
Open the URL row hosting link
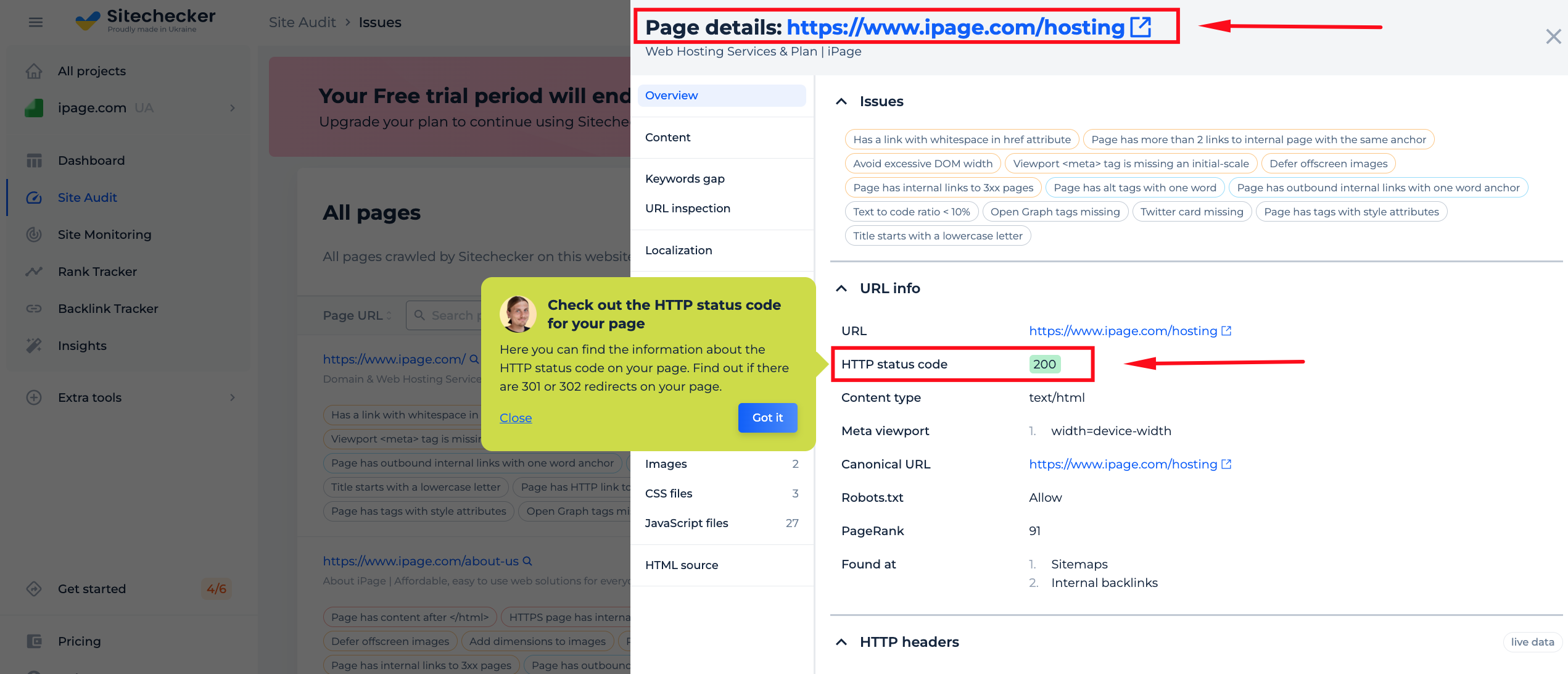pos(1123,331)
